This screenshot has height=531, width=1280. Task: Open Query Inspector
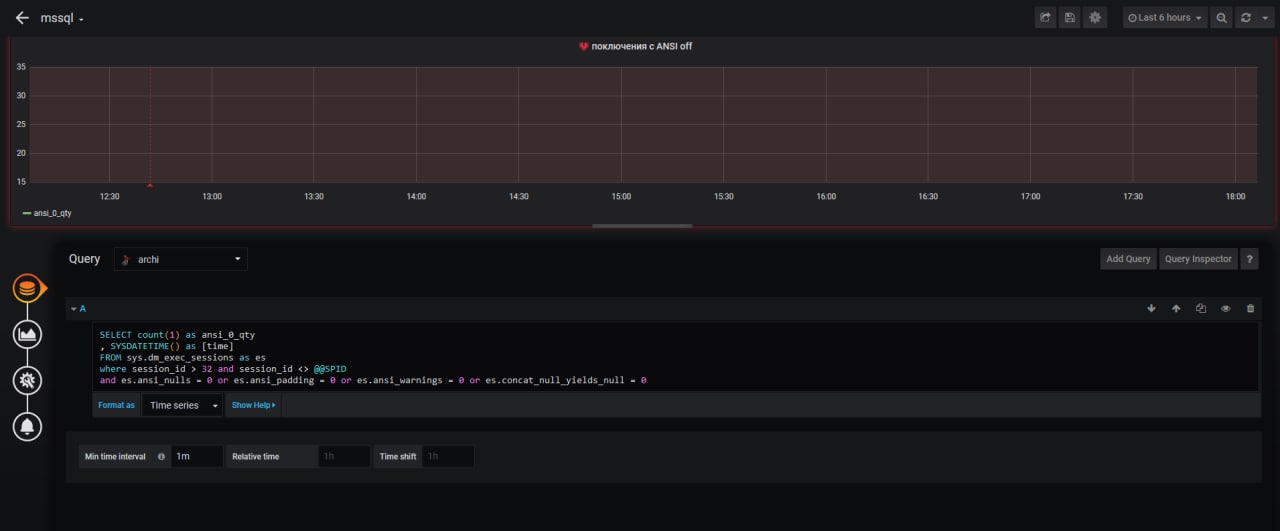(1198, 259)
